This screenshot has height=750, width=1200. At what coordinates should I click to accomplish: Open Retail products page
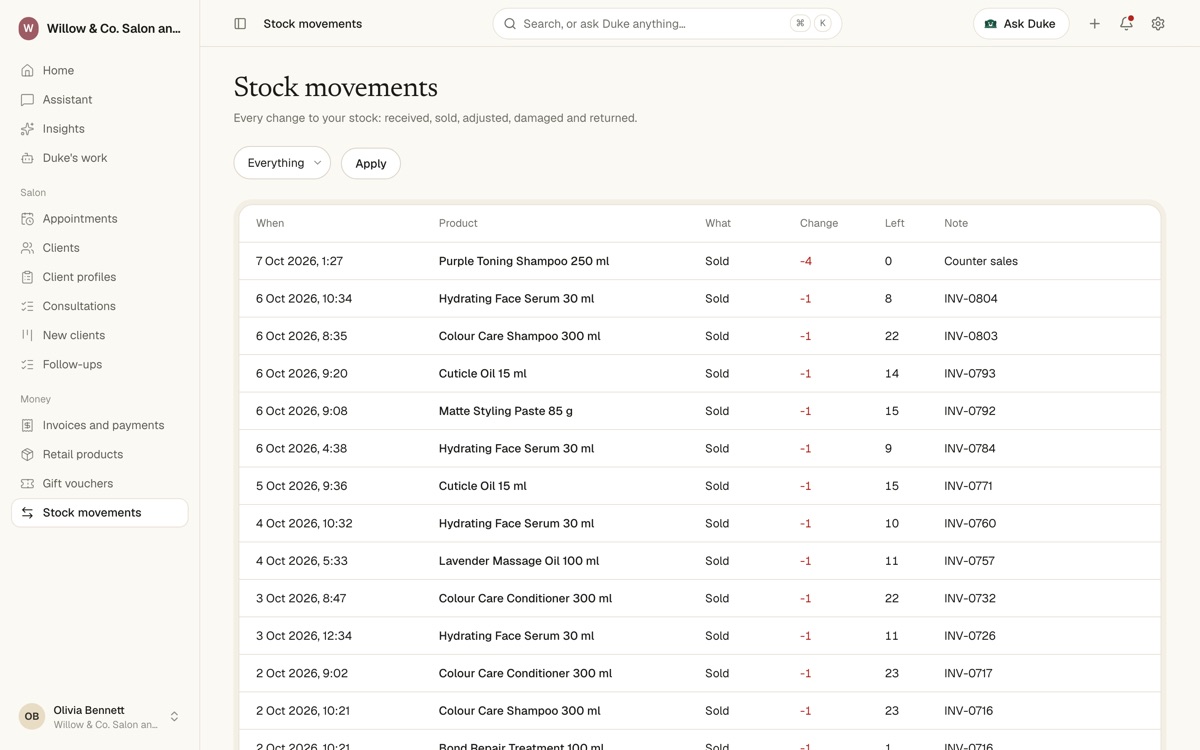click(x=100, y=454)
